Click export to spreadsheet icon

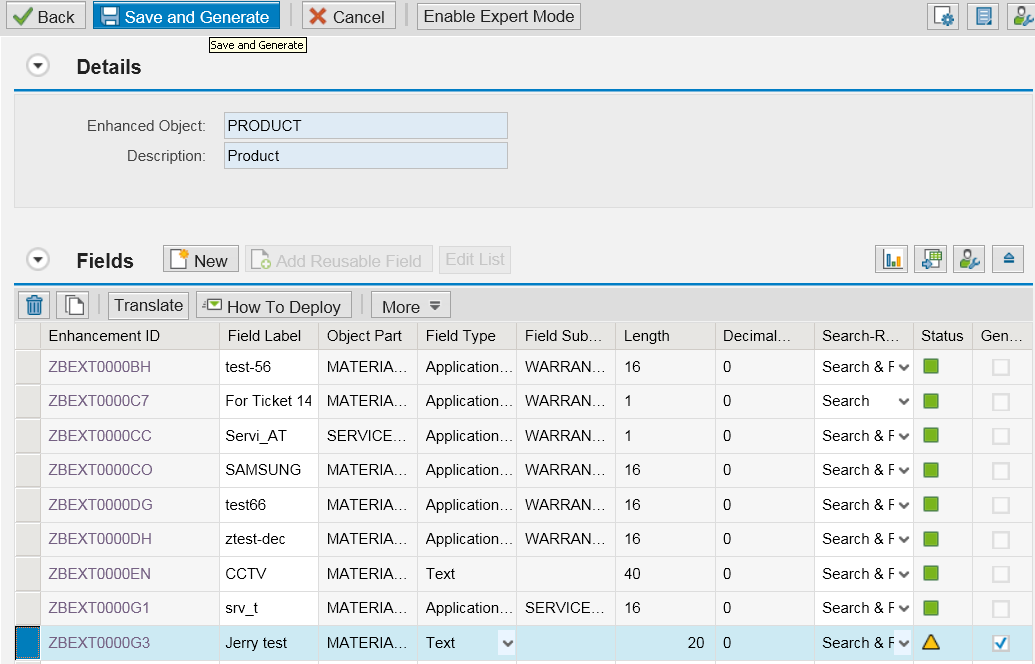click(931, 259)
